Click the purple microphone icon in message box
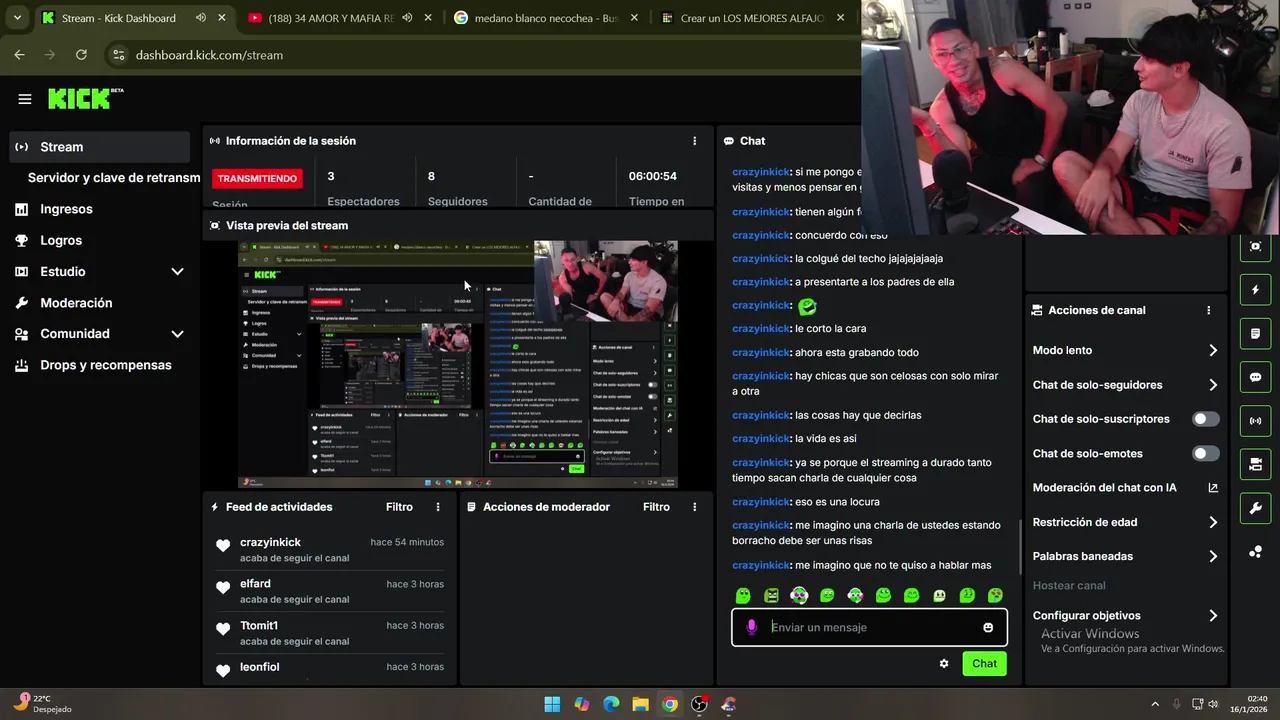This screenshot has width=1280, height=720. point(752,627)
